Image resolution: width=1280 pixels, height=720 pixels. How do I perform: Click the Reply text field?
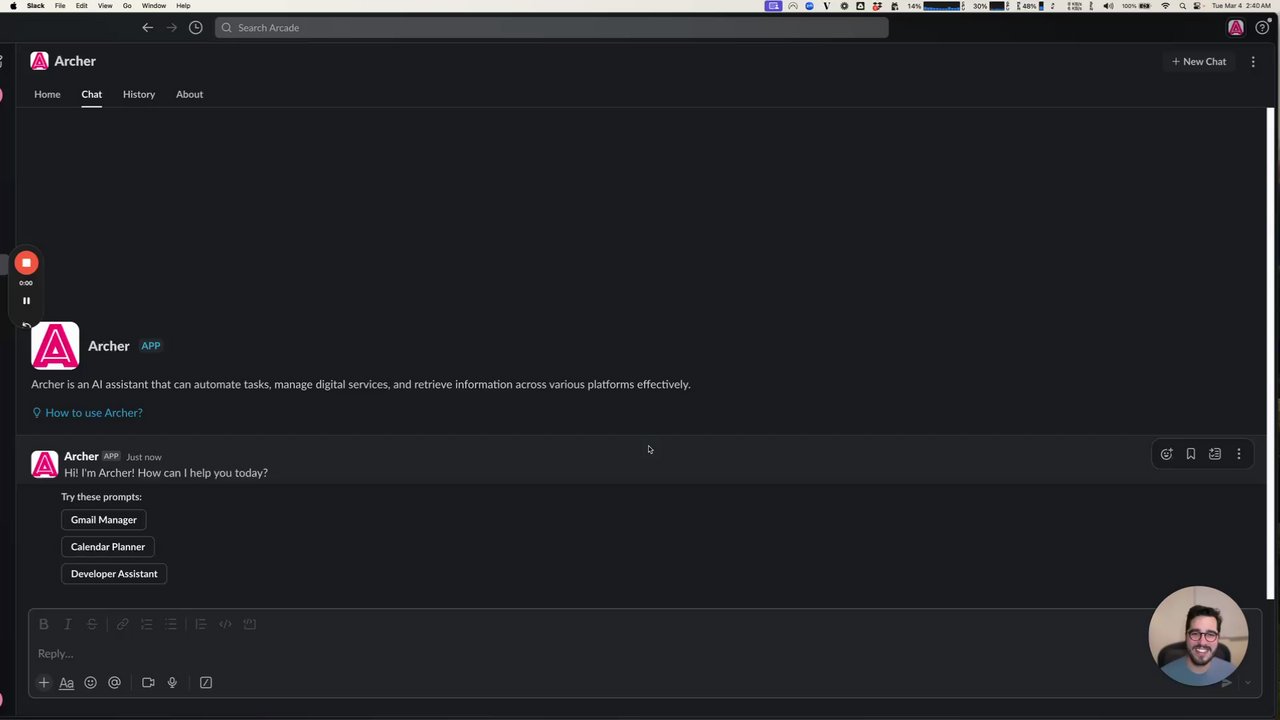coord(590,654)
